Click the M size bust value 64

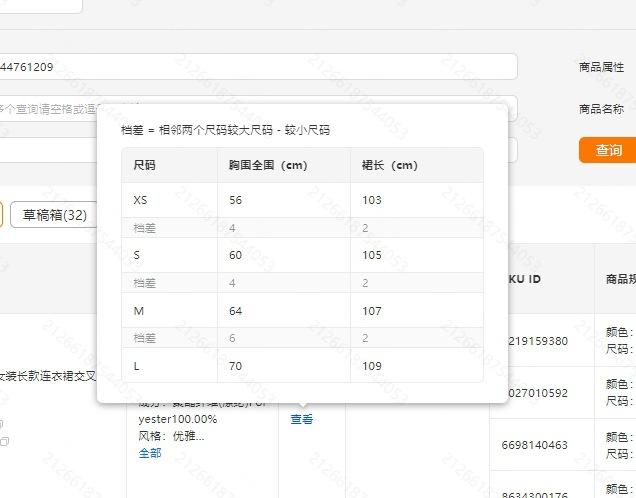[x=236, y=311]
